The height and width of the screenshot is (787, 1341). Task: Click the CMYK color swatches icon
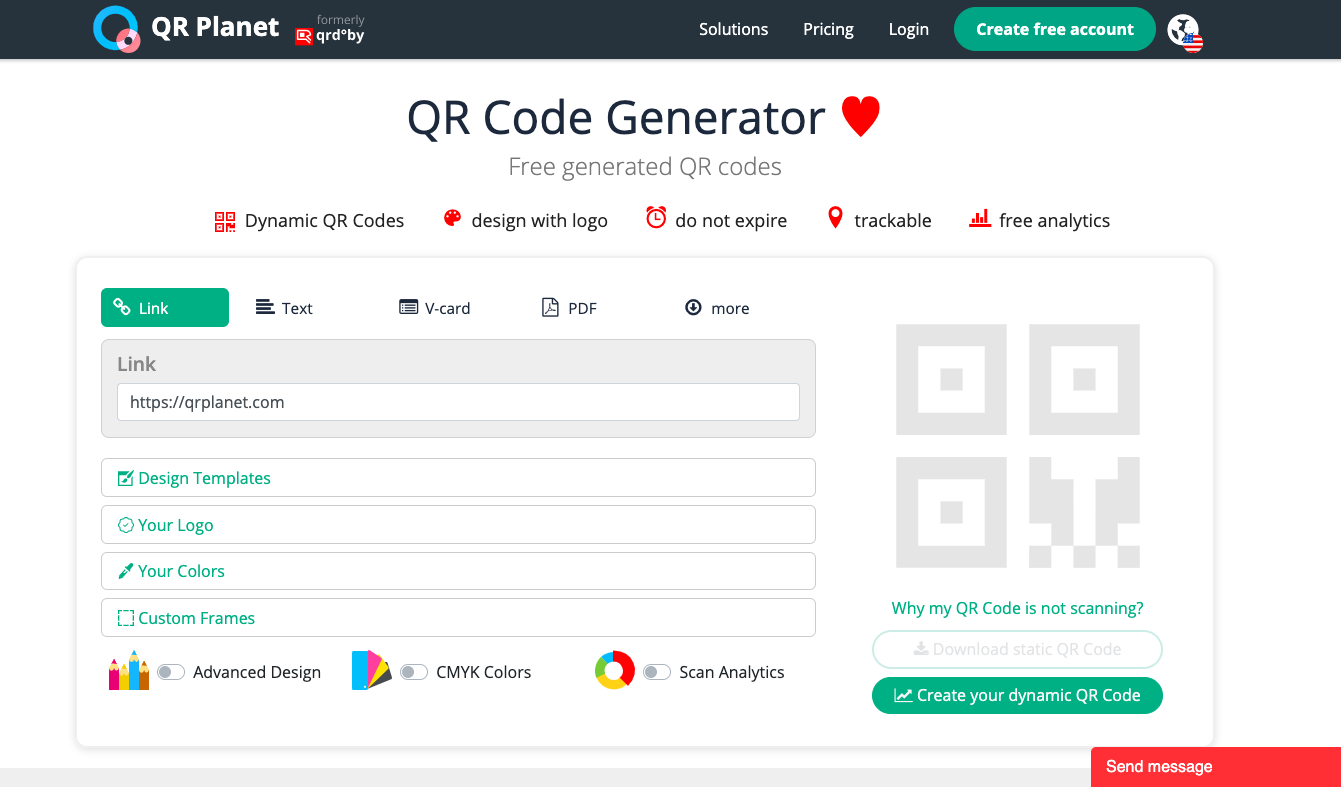371,670
